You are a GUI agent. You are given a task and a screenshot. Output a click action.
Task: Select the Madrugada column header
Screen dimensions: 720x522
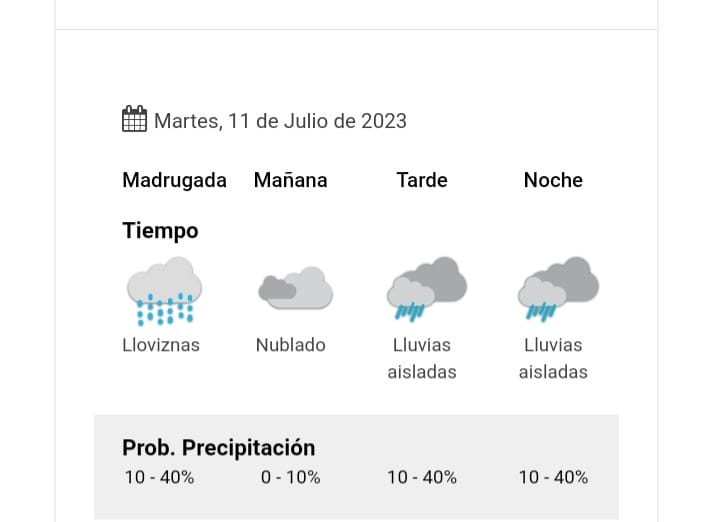pos(174,180)
